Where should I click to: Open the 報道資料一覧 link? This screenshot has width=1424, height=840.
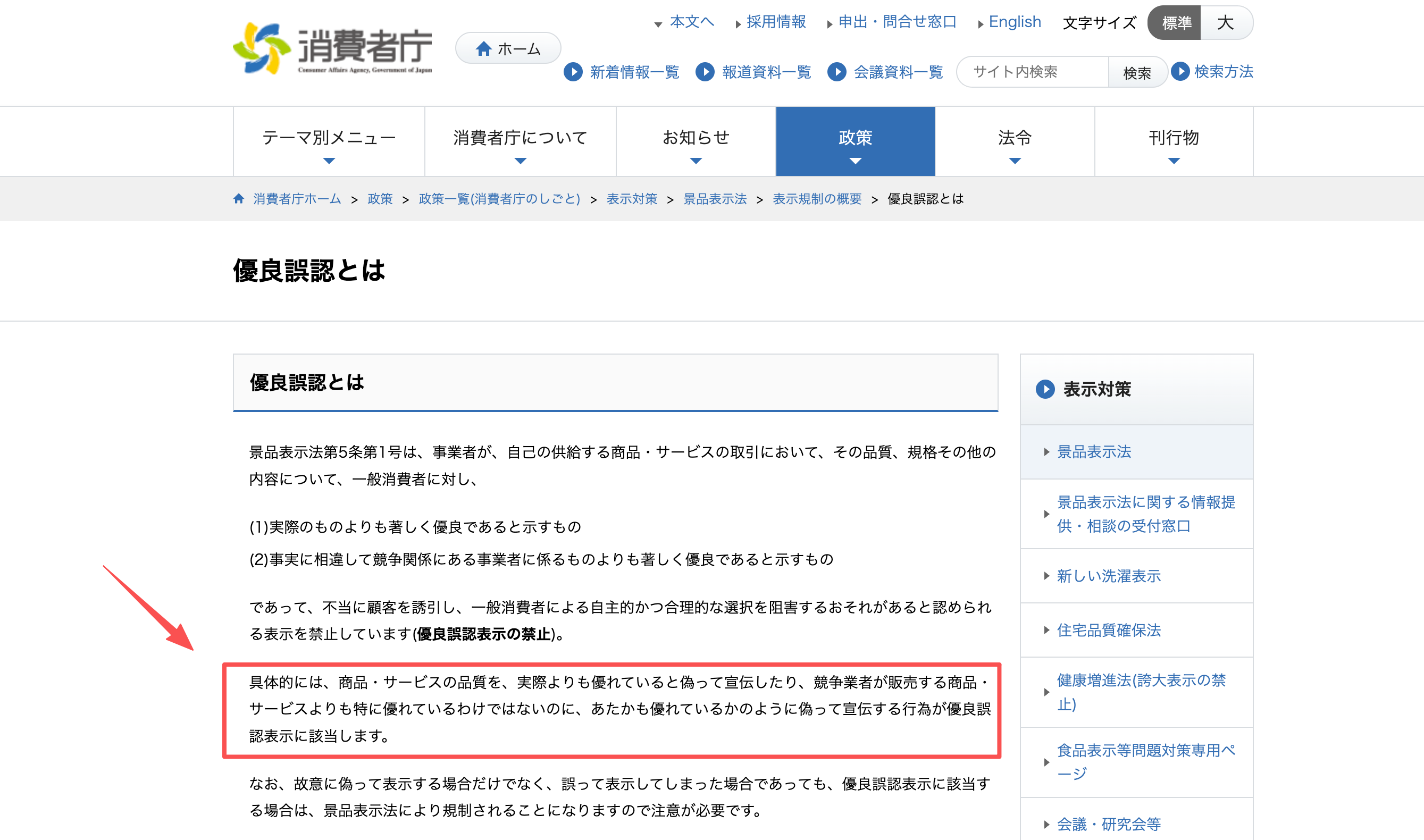pos(766,72)
